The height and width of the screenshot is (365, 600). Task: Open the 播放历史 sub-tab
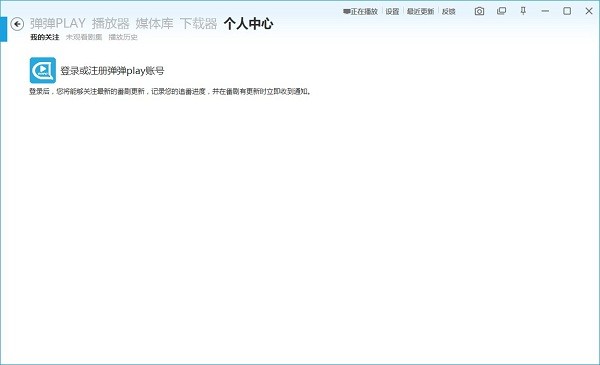click(x=123, y=37)
